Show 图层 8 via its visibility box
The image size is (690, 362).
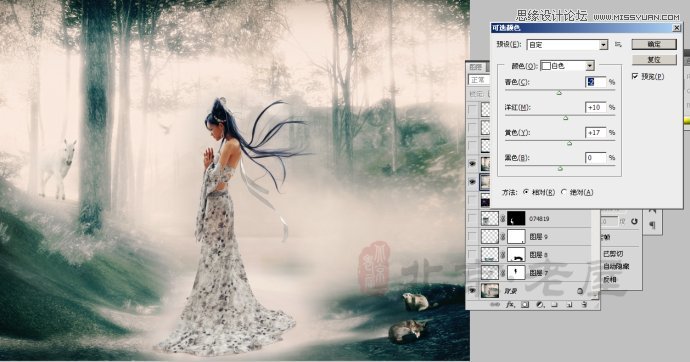[x=472, y=255]
